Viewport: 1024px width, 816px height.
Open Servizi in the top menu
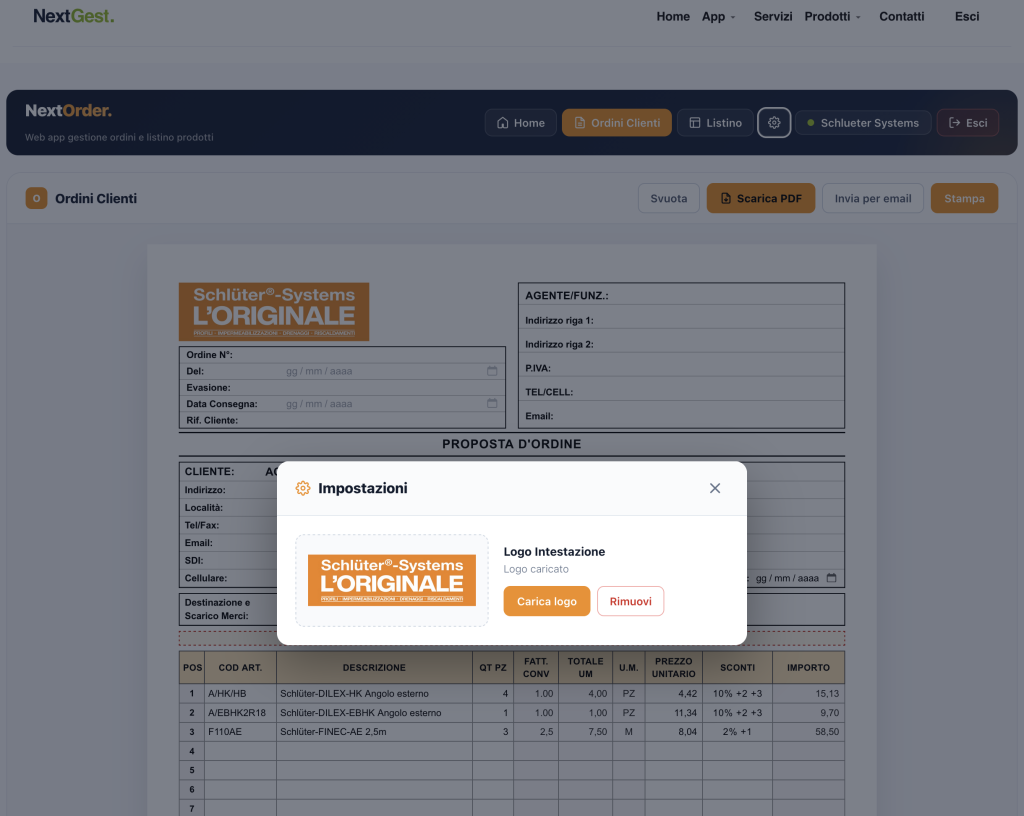click(x=773, y=16)
